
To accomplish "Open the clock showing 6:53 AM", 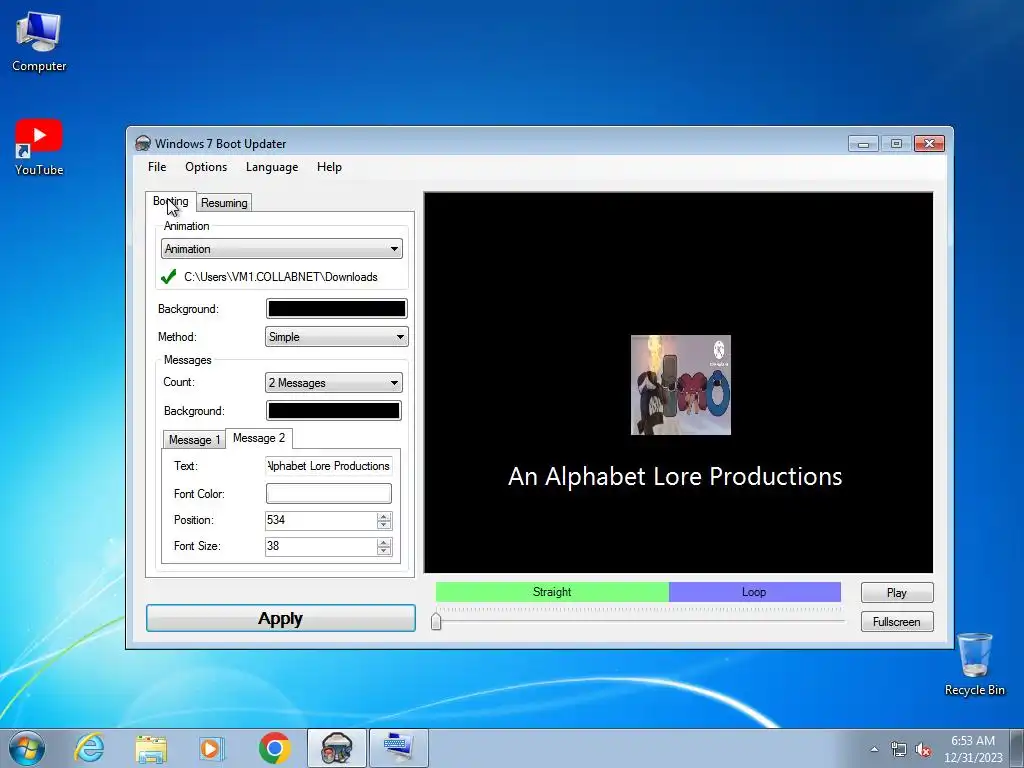I will click(x=973, y=748).
